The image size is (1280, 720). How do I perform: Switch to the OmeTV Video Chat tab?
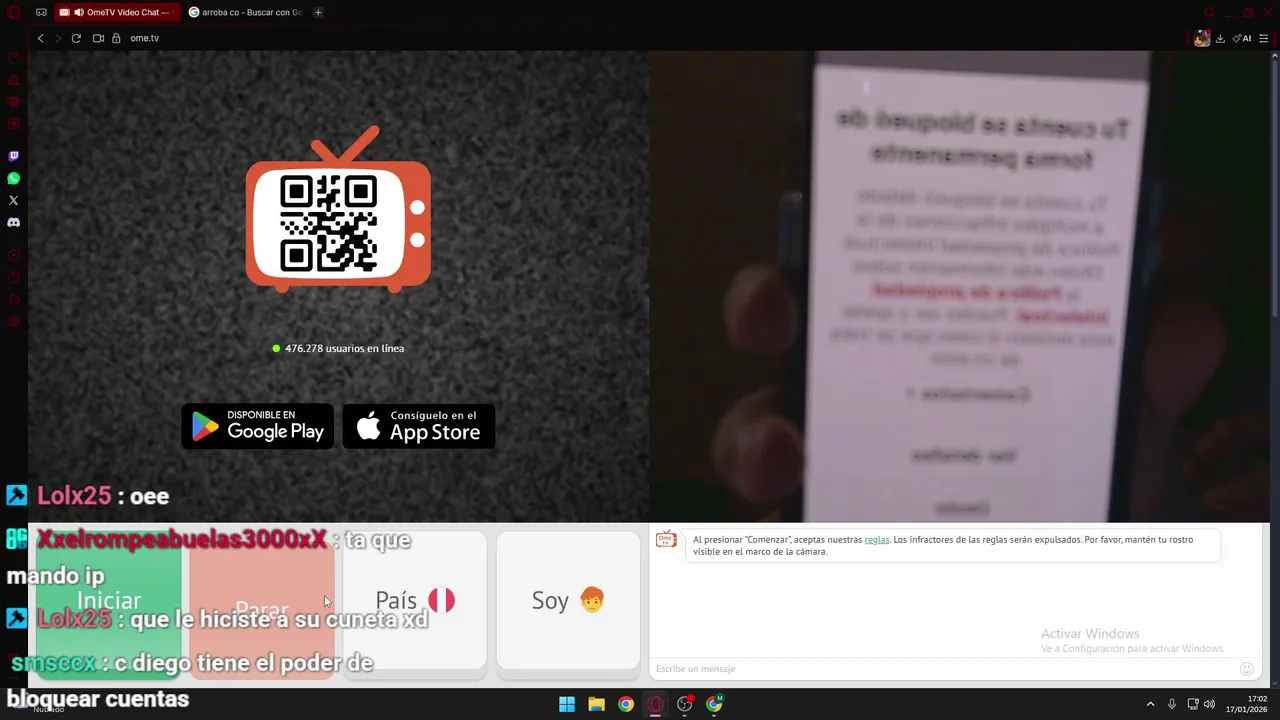[x=117, y=12]
